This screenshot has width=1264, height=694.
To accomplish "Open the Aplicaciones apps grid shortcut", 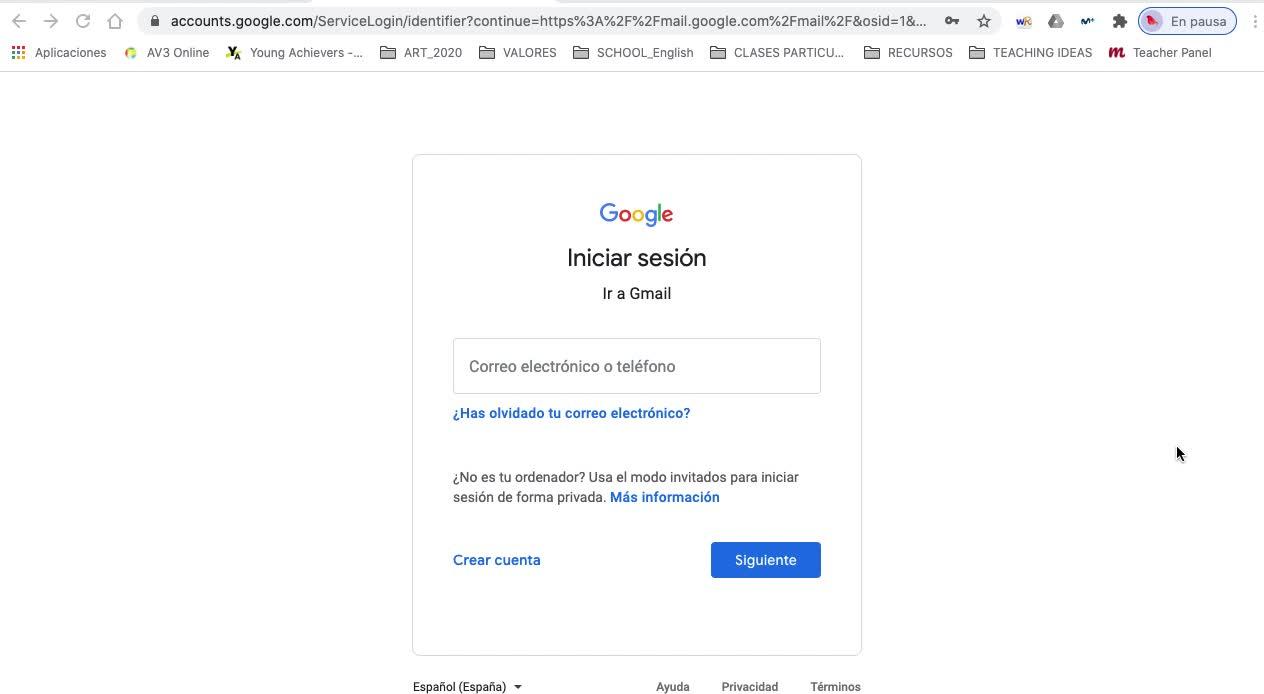I will [x=59, y=52].
